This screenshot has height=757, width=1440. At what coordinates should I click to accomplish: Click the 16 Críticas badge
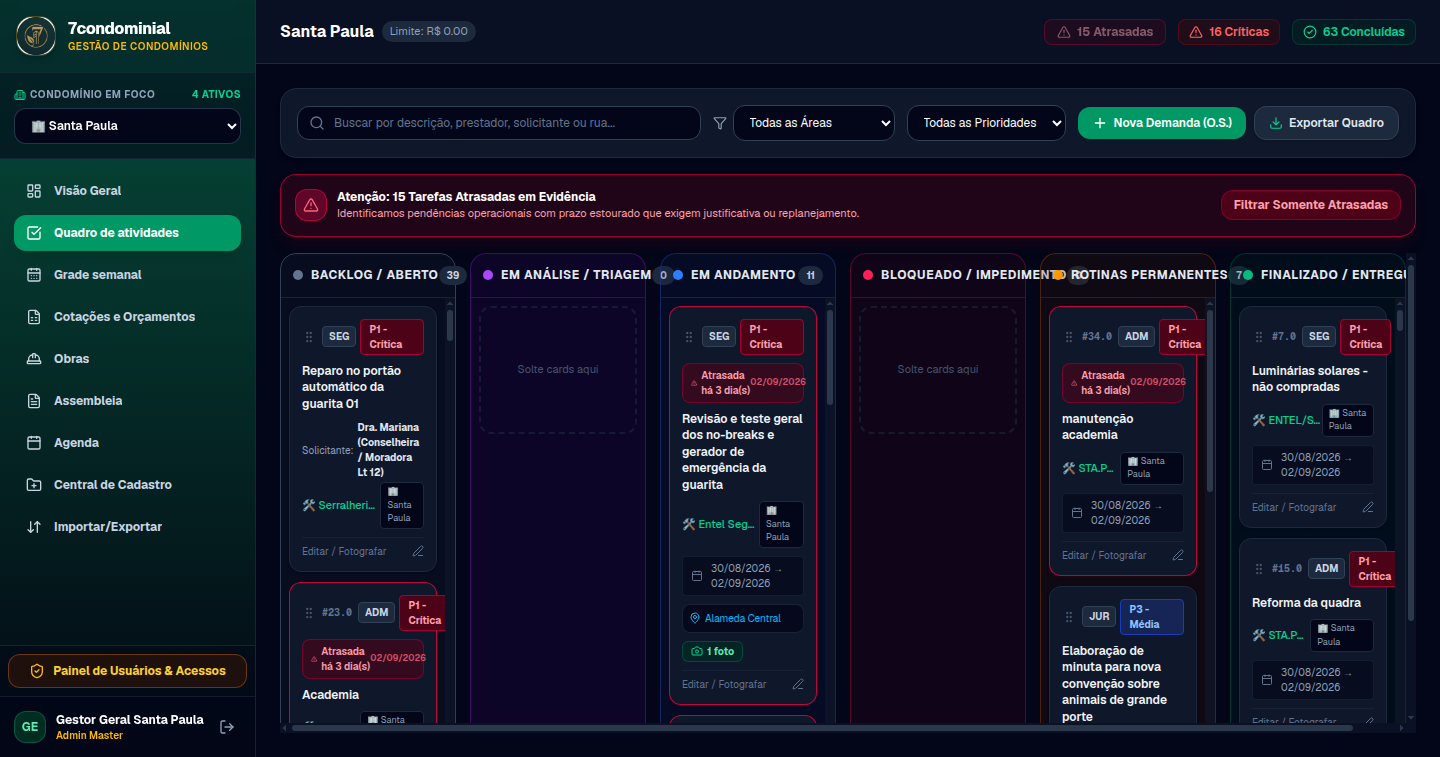point(1229,32)
